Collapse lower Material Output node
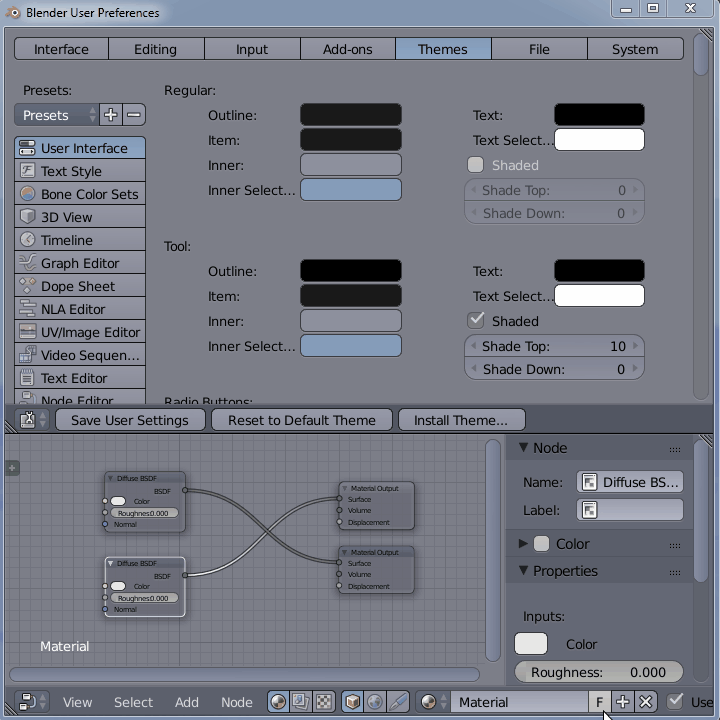The image size is (720, 720). tap(344, 552)
